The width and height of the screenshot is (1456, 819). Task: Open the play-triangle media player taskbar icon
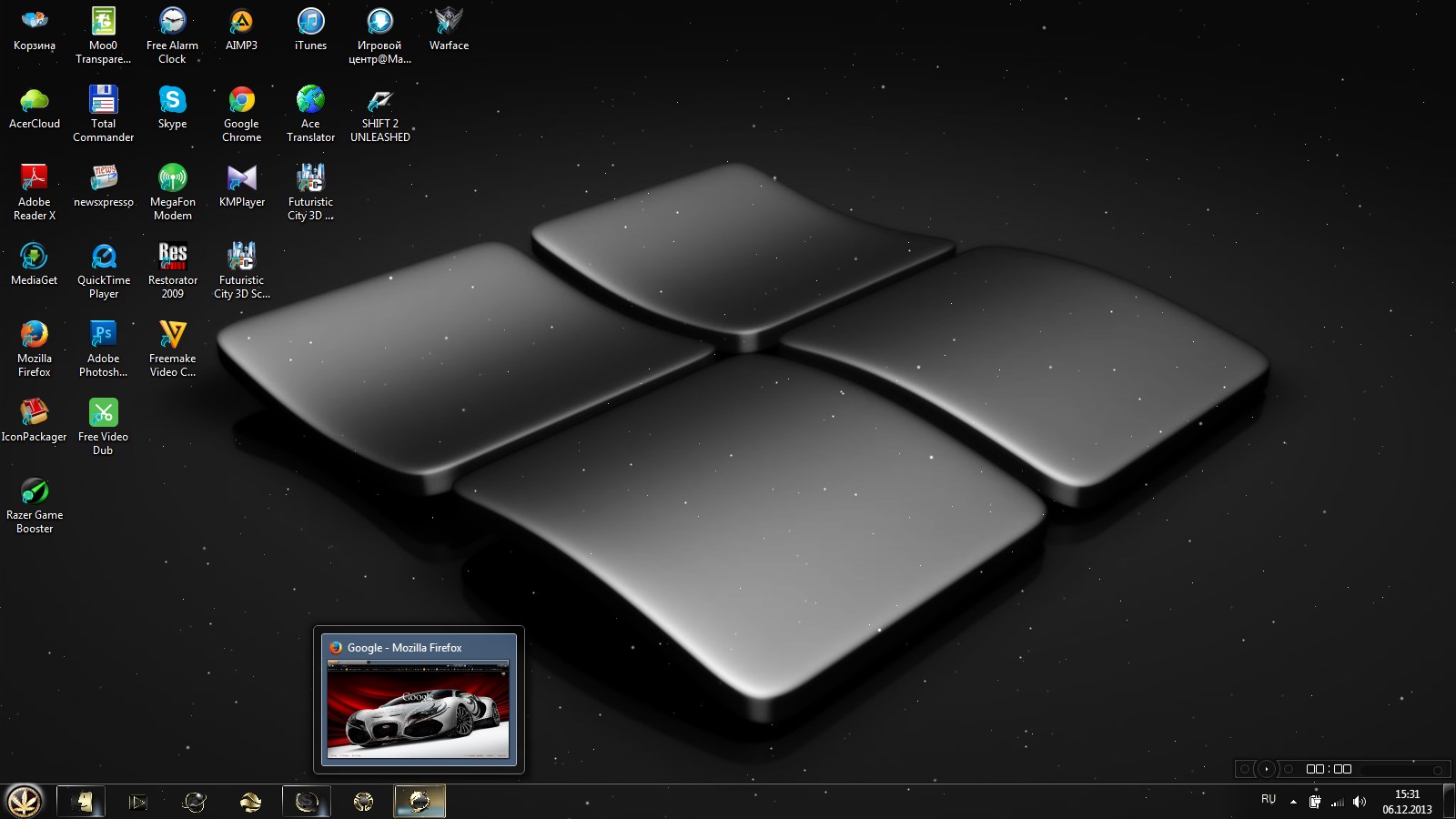pos(137,802)
